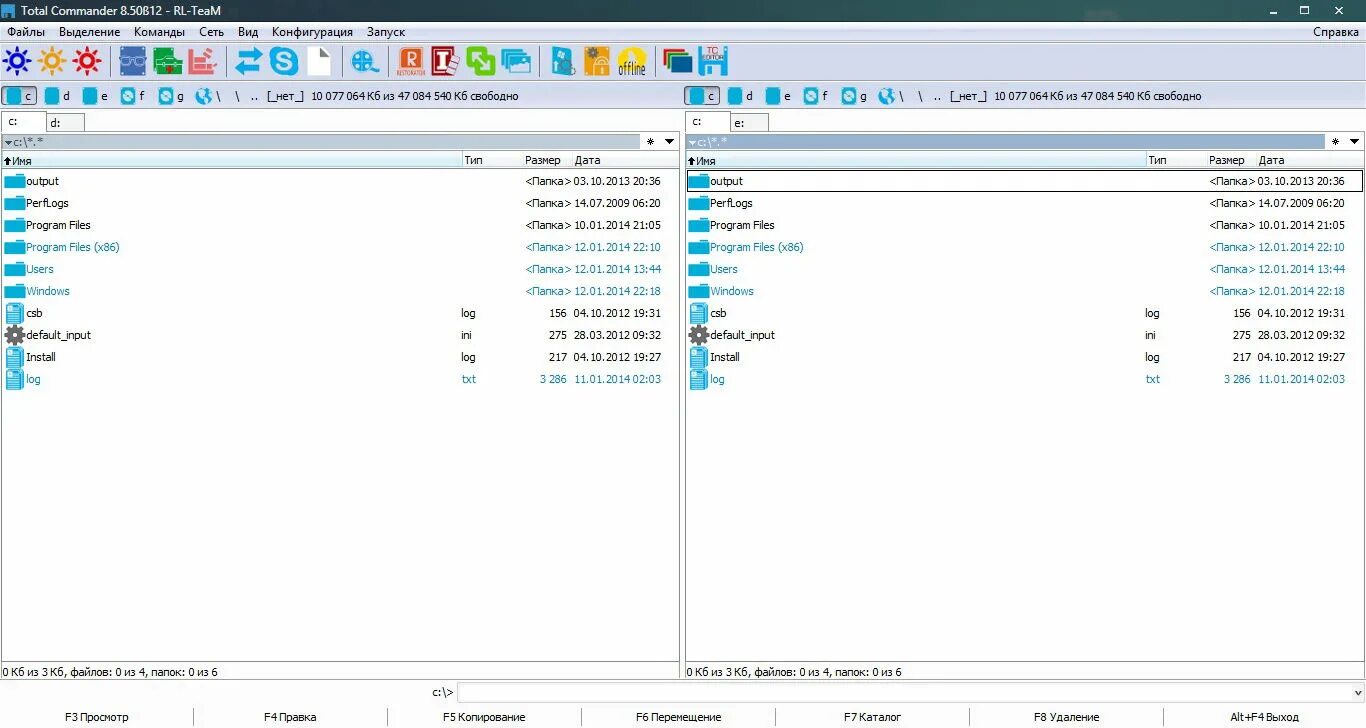The width and height of the screenshot is (1366, 728).
Task: Click the blue glasses toolbar icon
Action: tap(133, 62)
